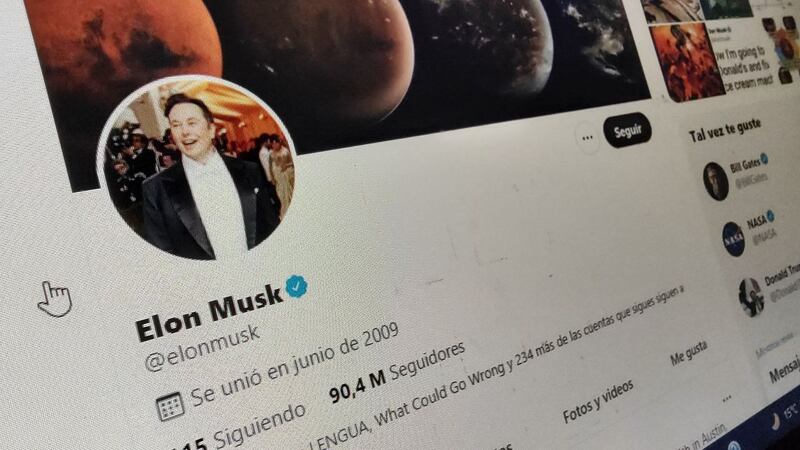Image resolution: width=800 pixels, height=450 pixels.
Task: Open the 90,4 M Seguidores list
Action: click(397, 372)
